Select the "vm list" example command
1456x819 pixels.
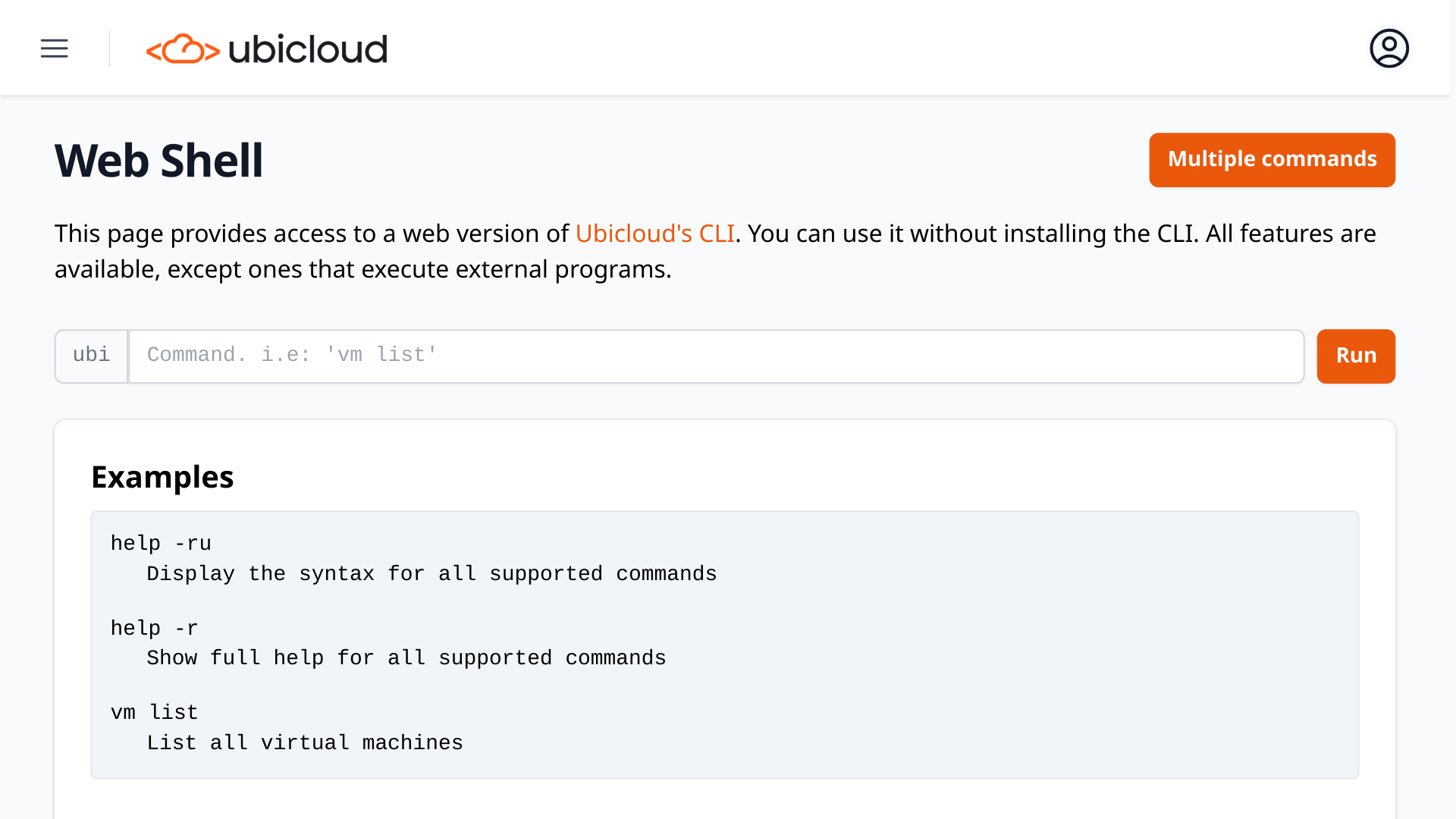pyautogui.click(x=154, y=713)
